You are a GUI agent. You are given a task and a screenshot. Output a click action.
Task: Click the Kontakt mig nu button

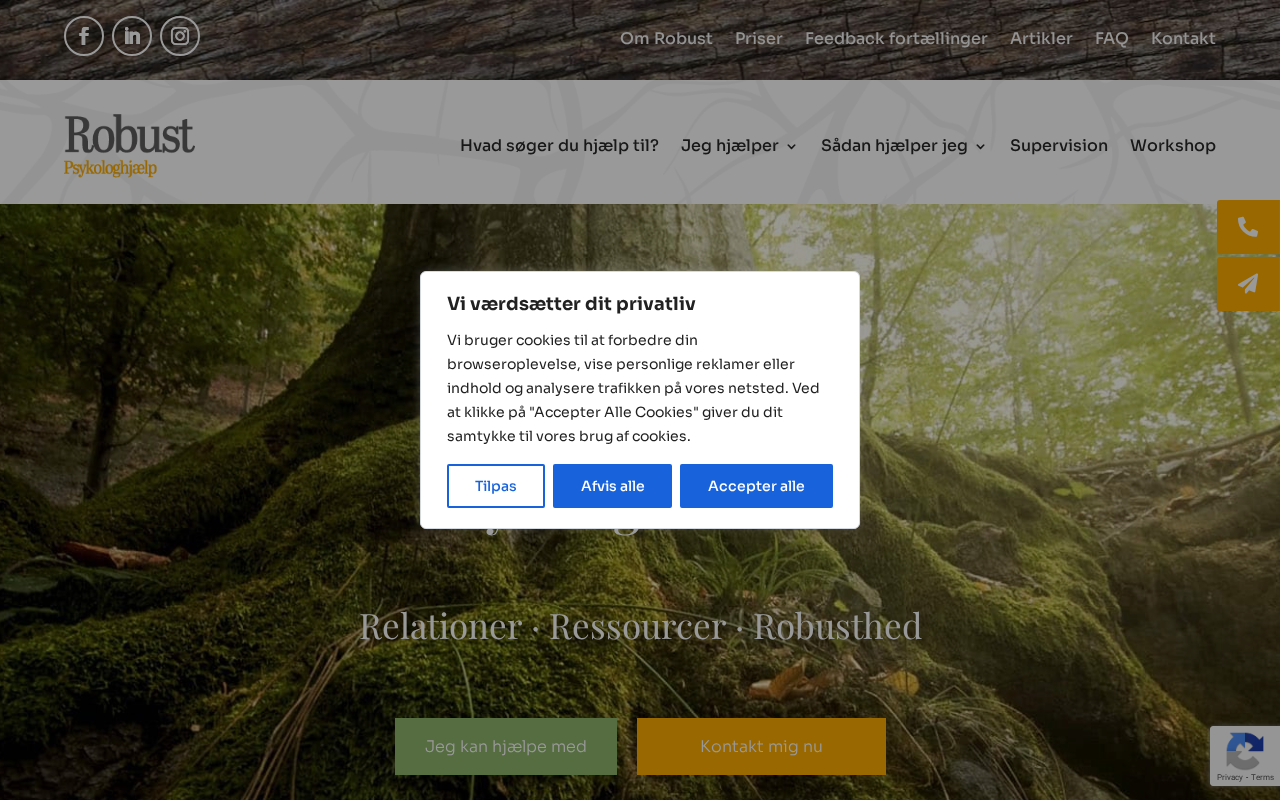[761, 746]
